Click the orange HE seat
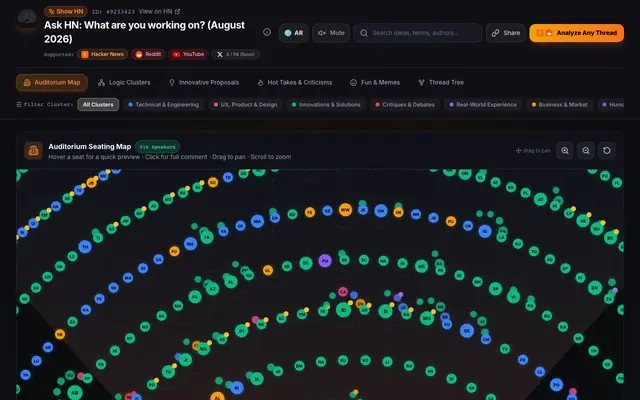 tap(60, 334)
